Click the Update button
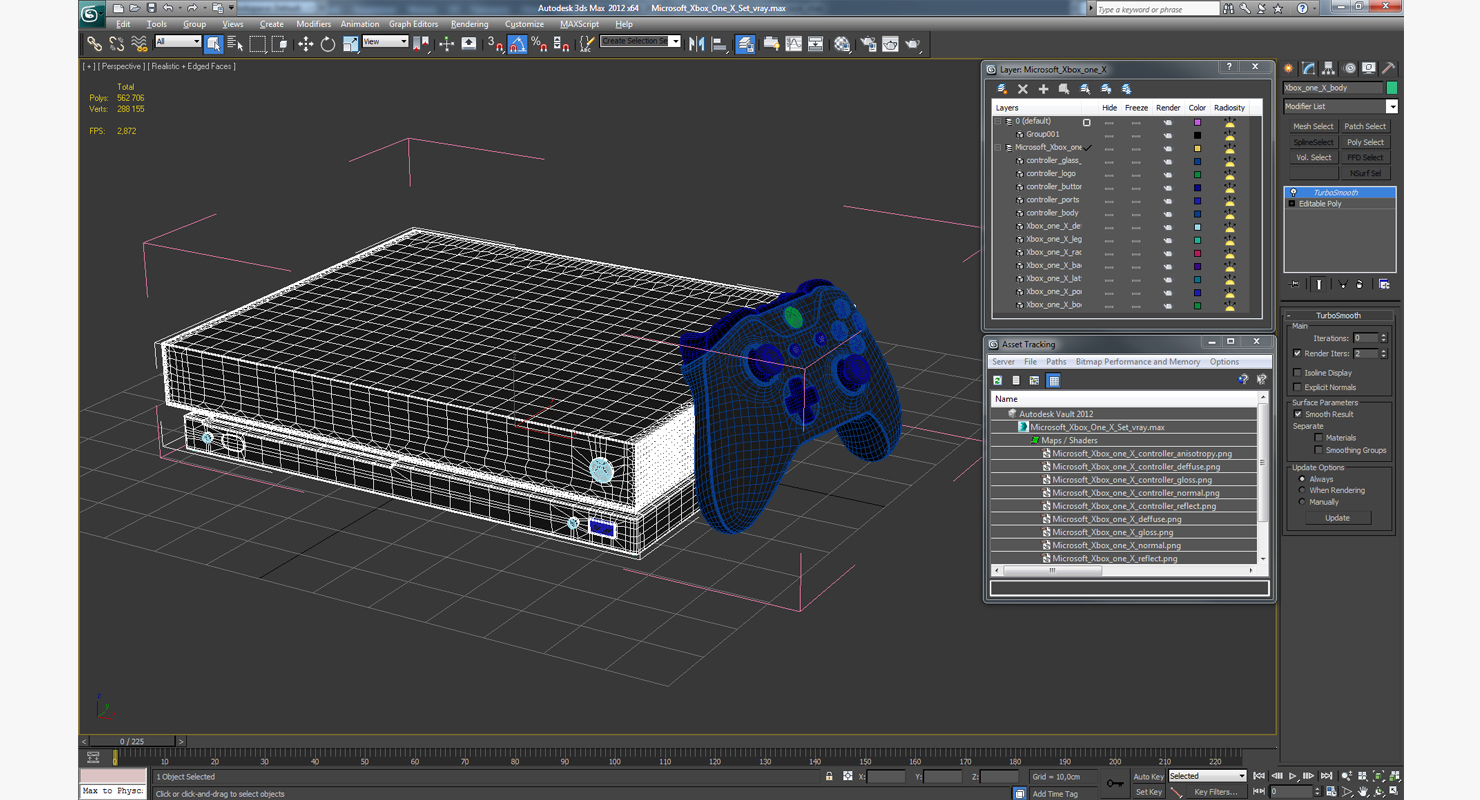 1337,518
